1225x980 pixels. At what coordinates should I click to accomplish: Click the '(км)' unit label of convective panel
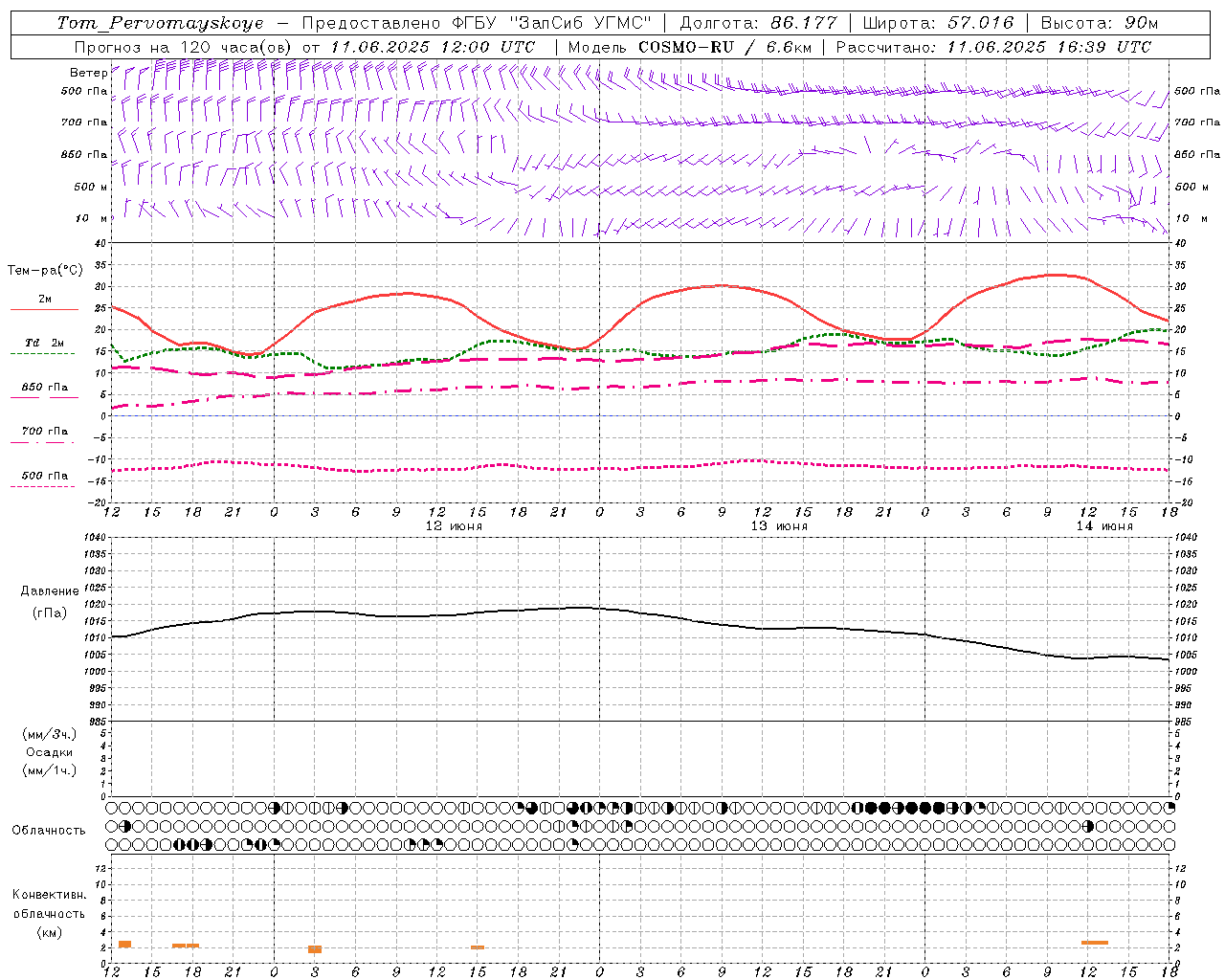coord(50,932)
